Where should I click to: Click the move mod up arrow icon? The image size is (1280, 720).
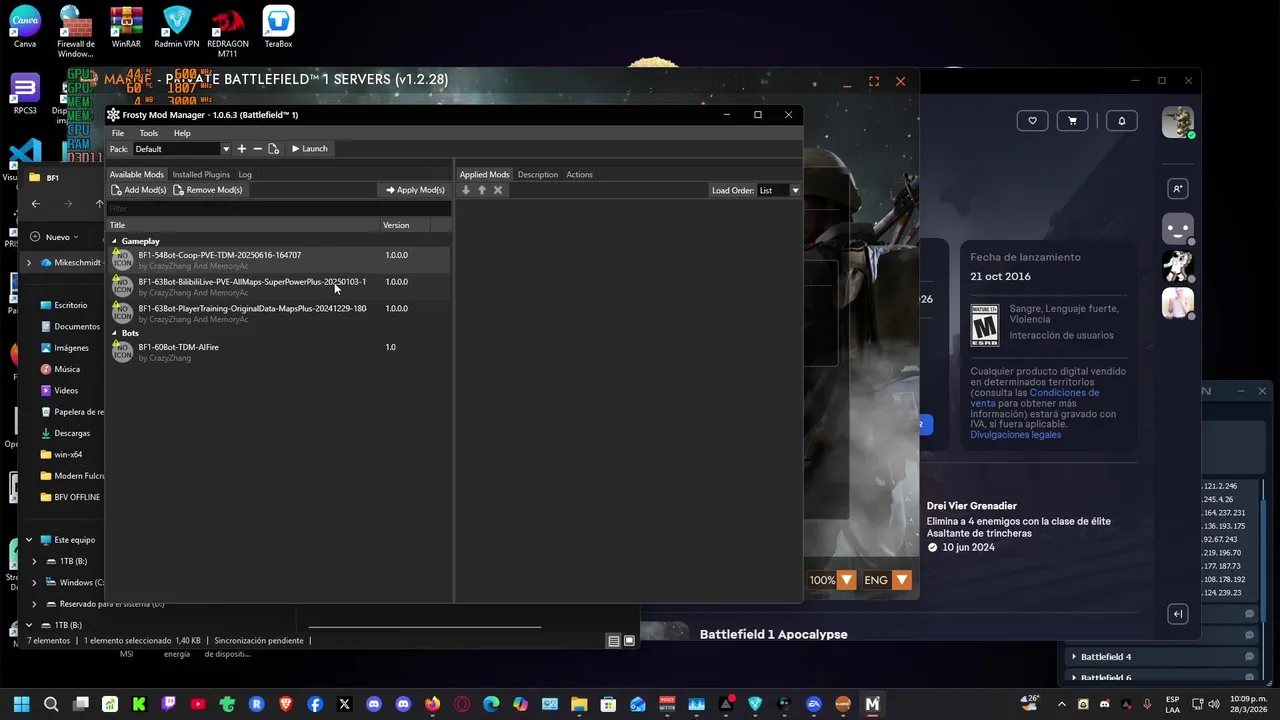pyautogui.click(x=482, y=190)
